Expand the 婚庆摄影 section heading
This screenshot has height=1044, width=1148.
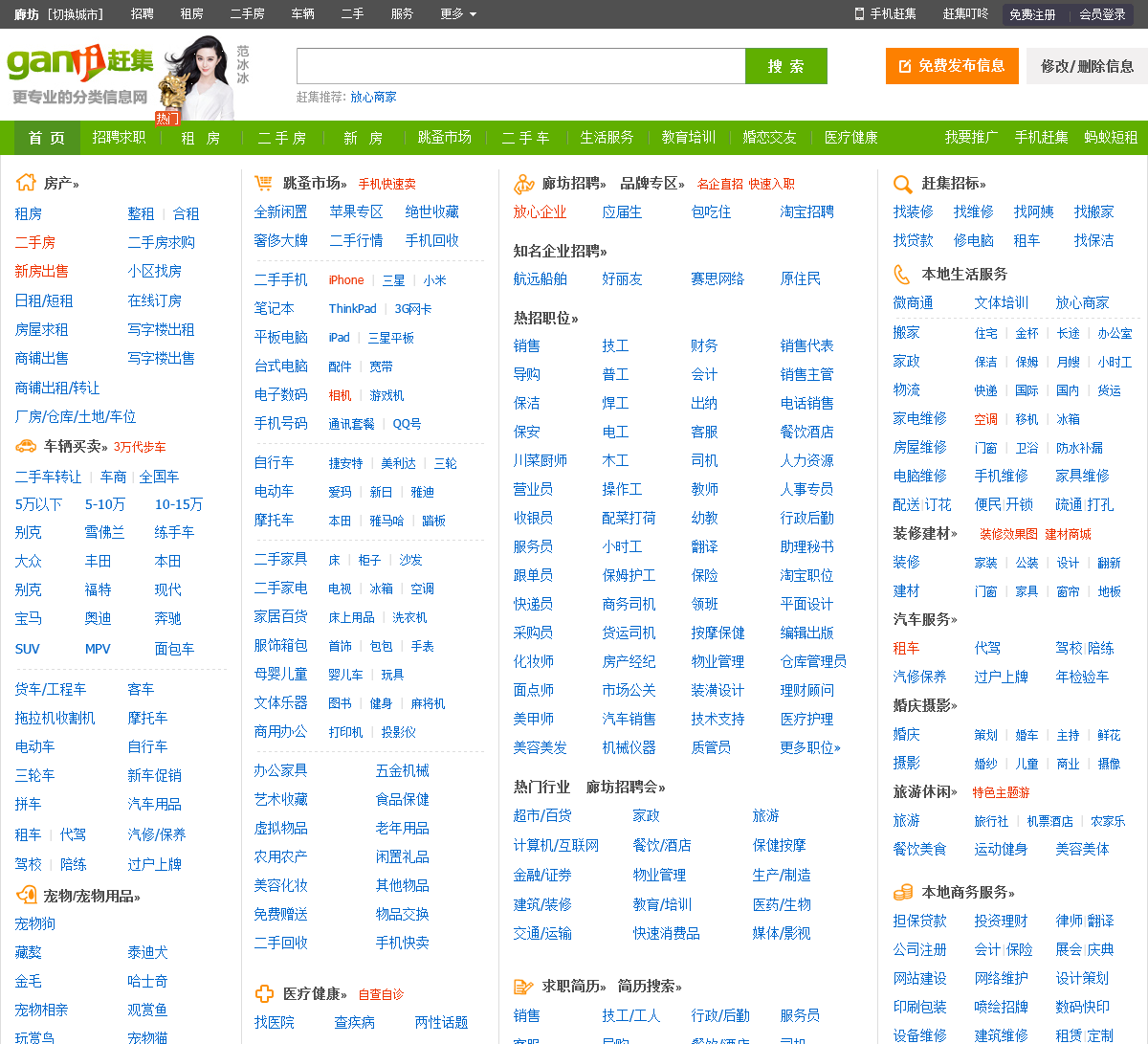click(x=925, y=705)
